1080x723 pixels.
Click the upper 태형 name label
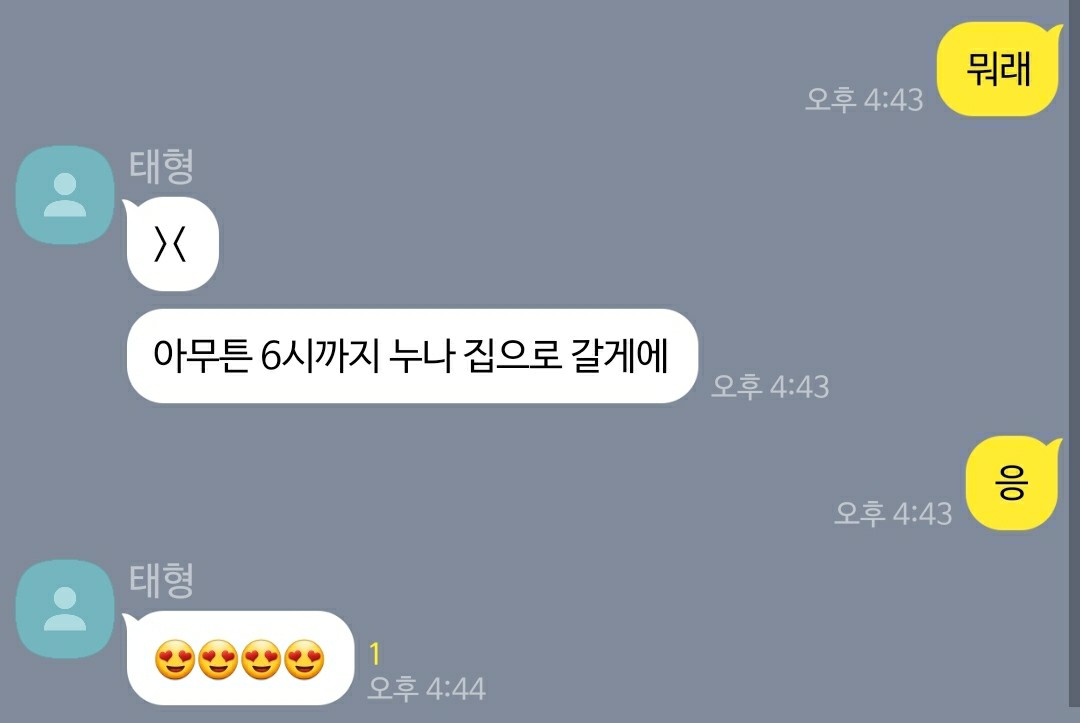[161, 166]
